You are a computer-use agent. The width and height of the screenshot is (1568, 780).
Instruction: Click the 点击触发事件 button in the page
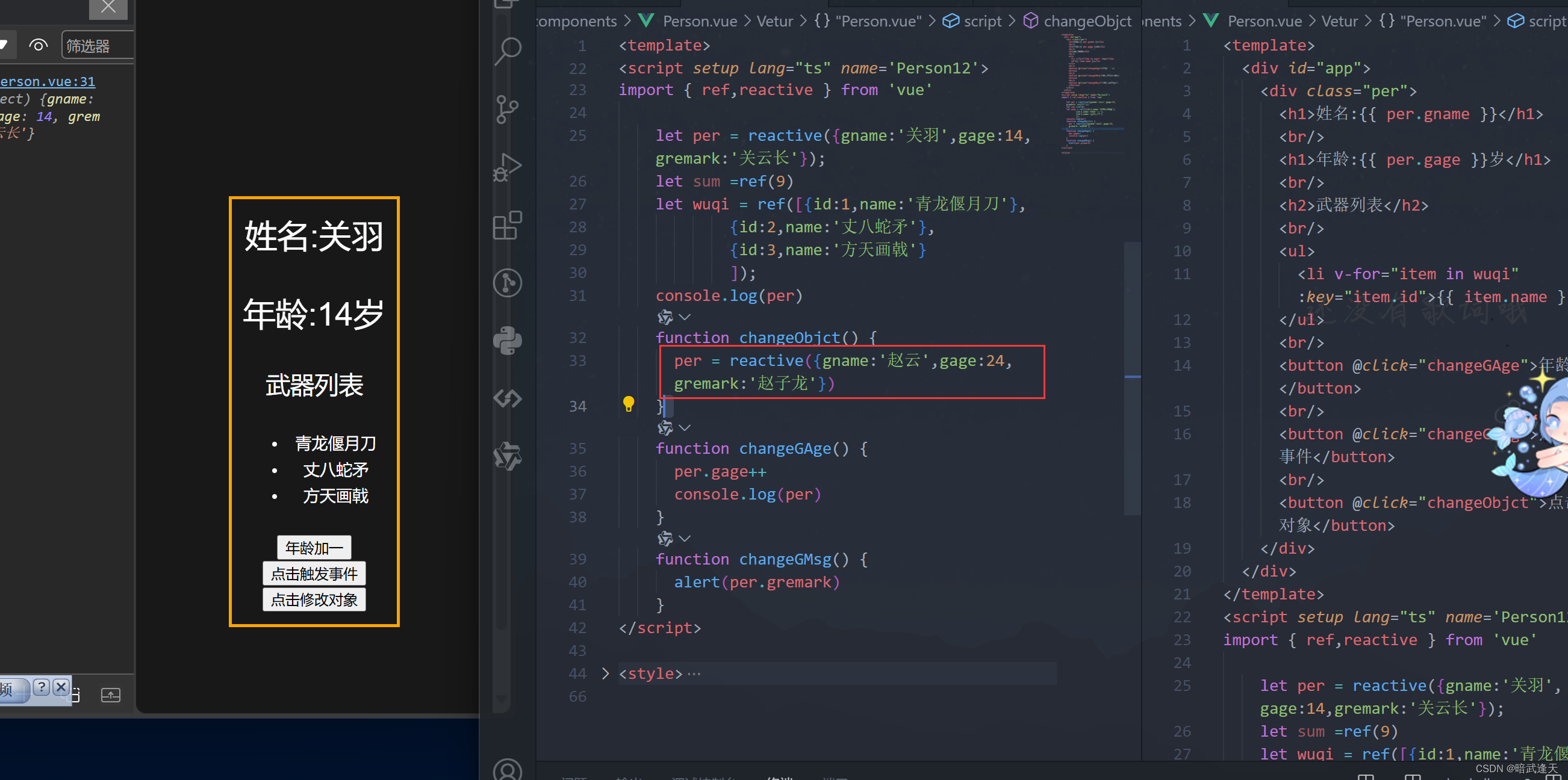pos(314,574)
